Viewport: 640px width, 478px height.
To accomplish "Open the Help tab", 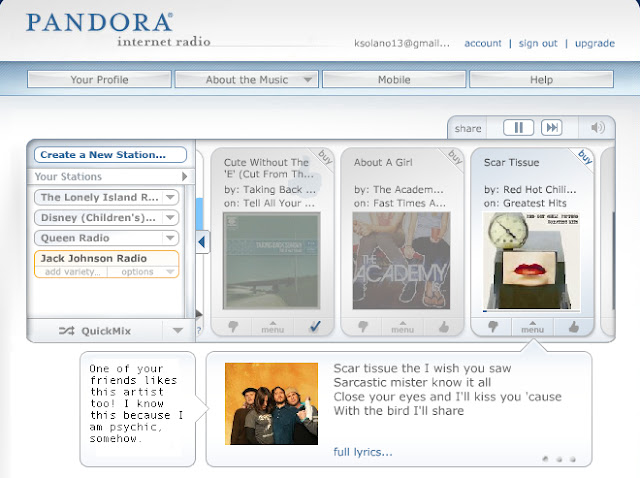I will point(541,80).
